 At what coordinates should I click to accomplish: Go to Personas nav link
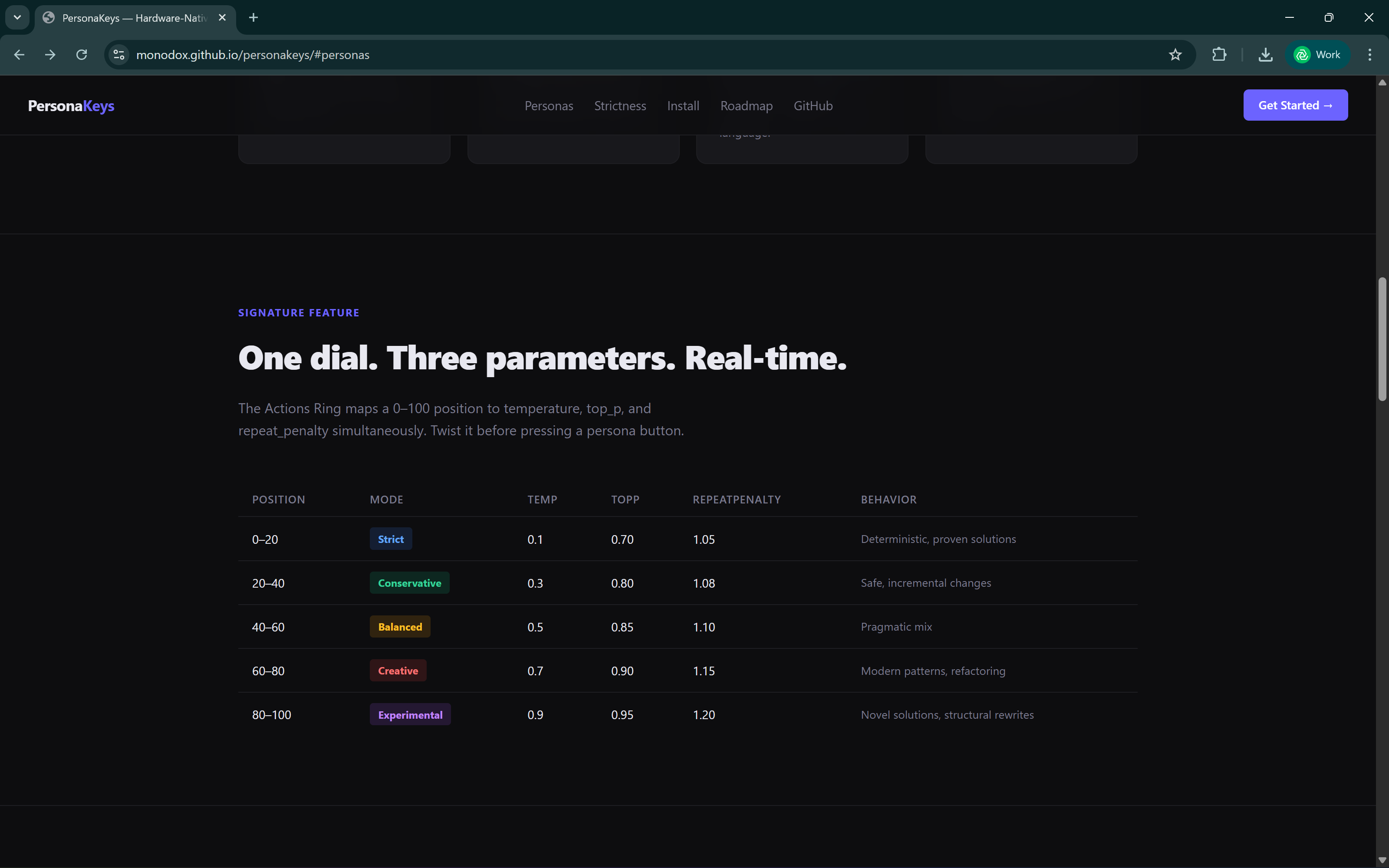548,105
